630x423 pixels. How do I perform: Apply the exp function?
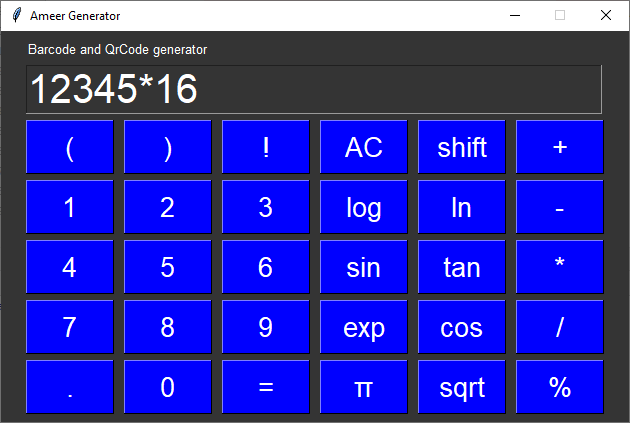pyautogui.click(x=364, y=327)
